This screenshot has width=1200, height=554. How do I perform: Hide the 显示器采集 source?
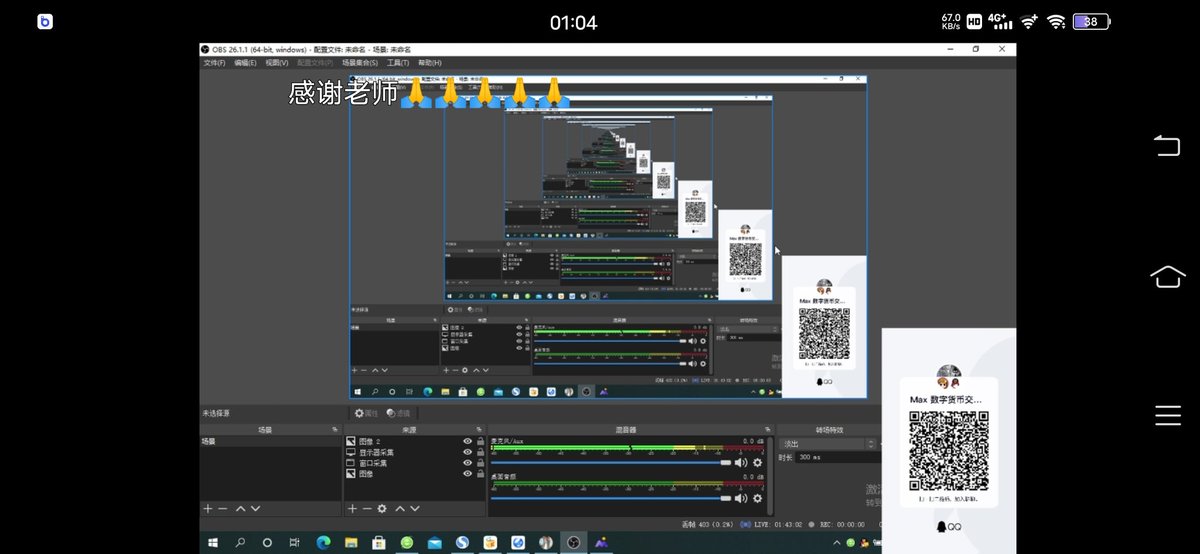click(x=467, y=452)
